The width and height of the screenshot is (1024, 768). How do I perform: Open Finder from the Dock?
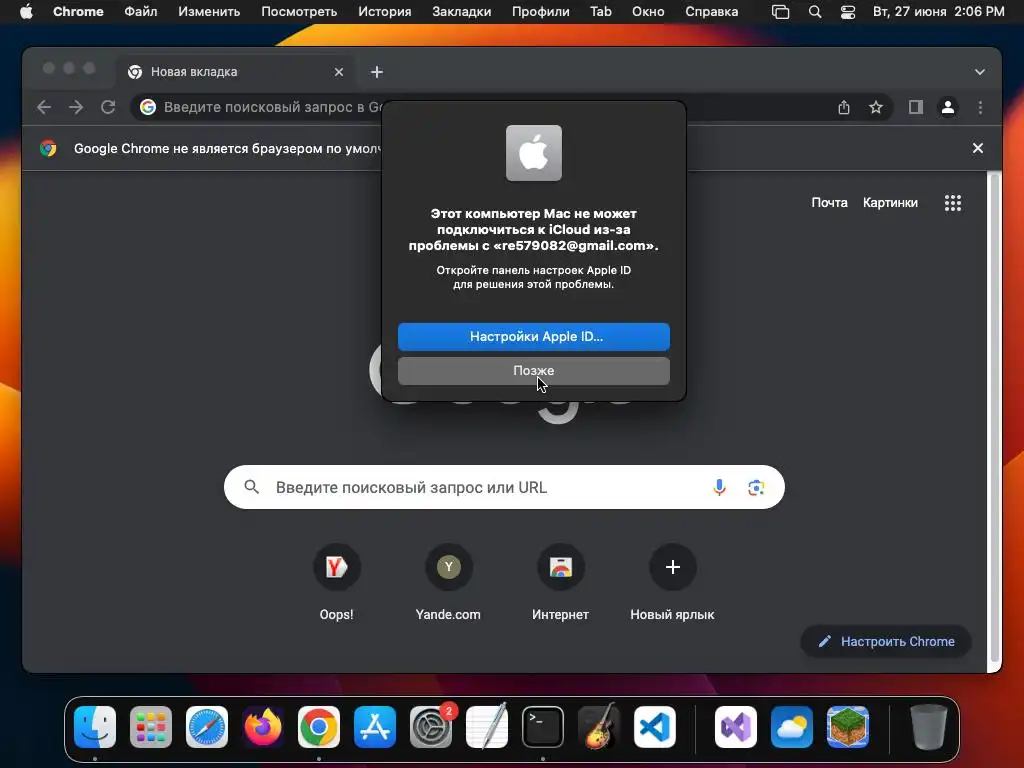tap(95, 727)
